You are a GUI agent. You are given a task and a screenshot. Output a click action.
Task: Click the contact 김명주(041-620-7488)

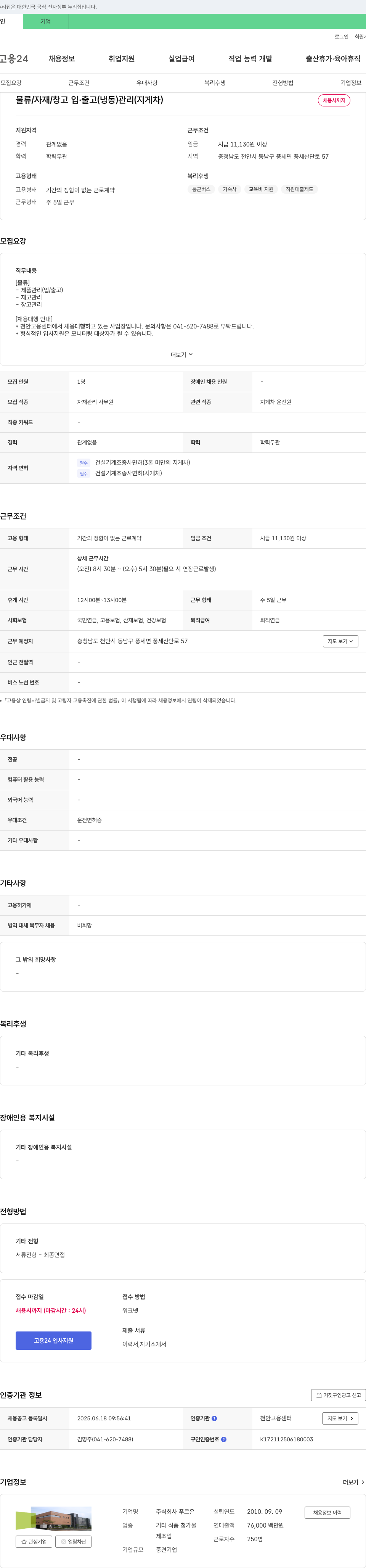point(104,1439)
